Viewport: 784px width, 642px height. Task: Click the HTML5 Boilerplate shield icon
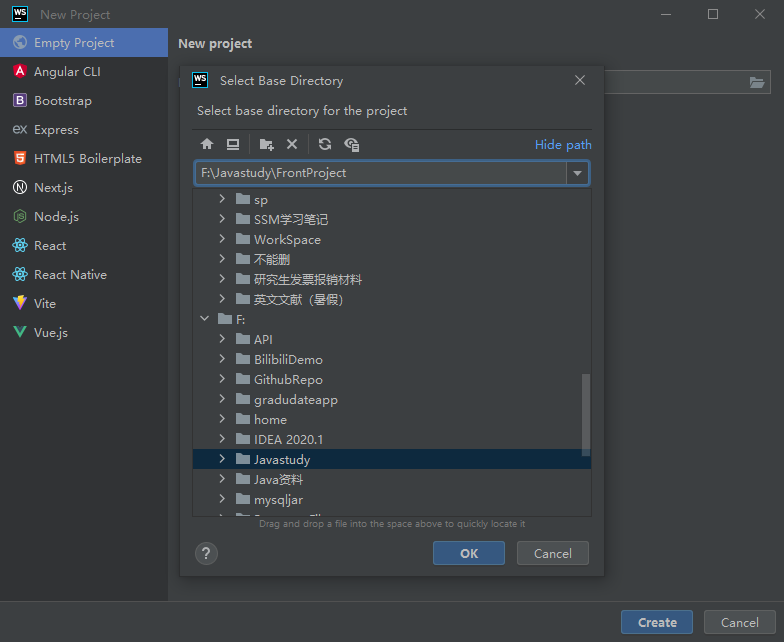[x=20, y=158]
